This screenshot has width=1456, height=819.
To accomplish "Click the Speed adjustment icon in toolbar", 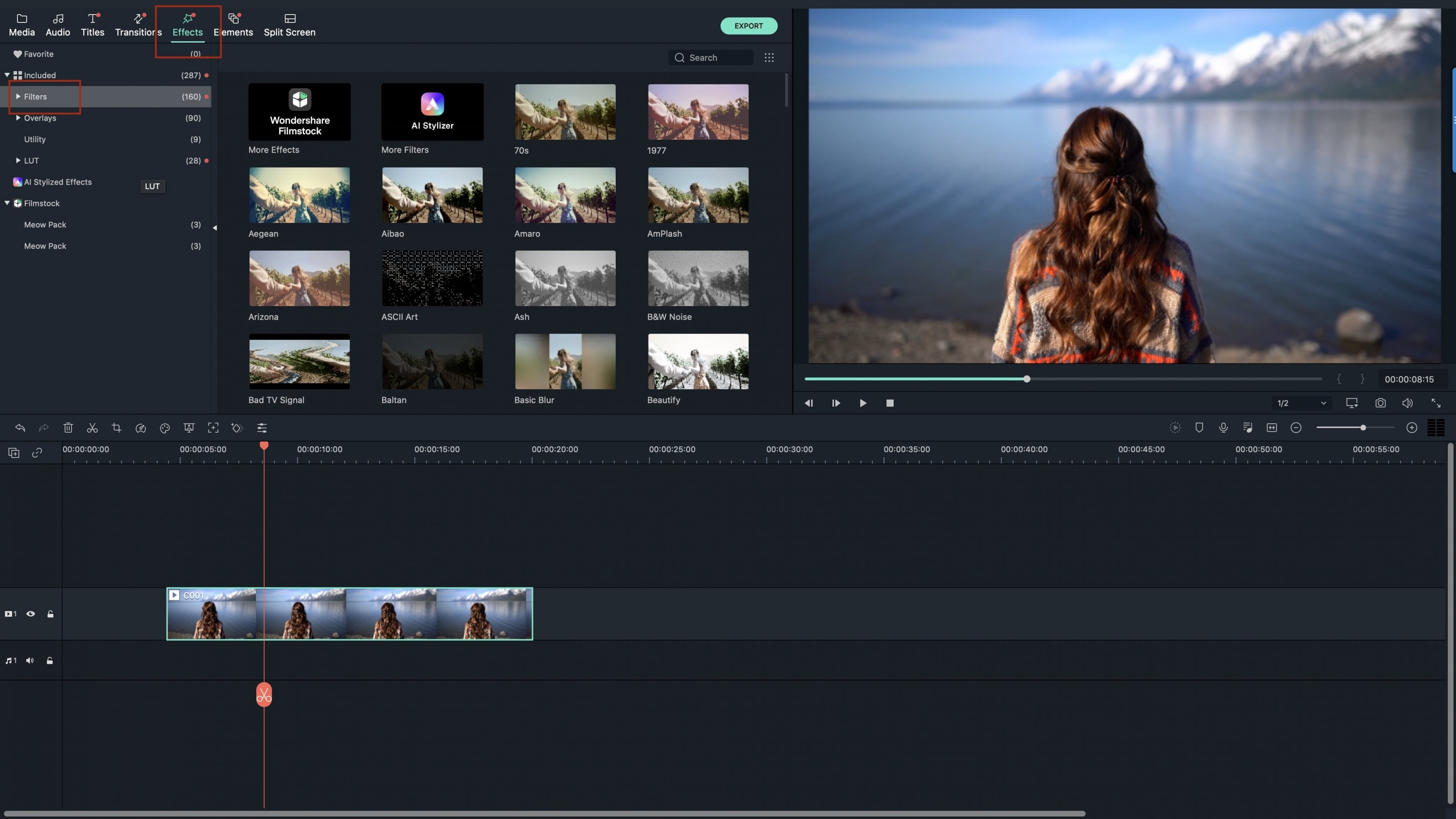I will [x=140, y=429].
